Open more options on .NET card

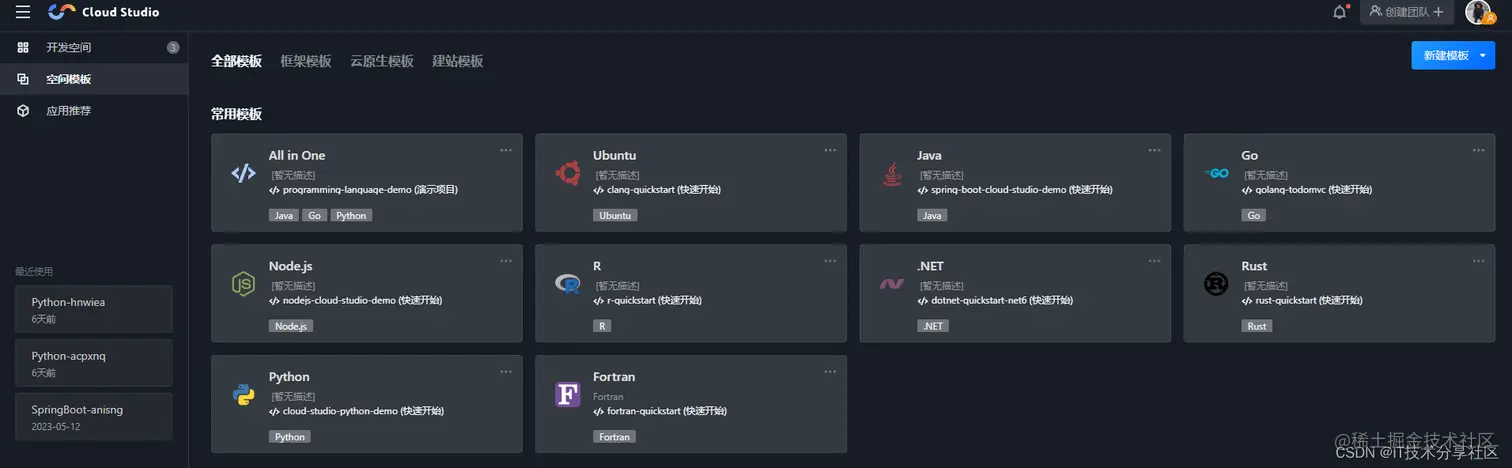pos(1154,261)
